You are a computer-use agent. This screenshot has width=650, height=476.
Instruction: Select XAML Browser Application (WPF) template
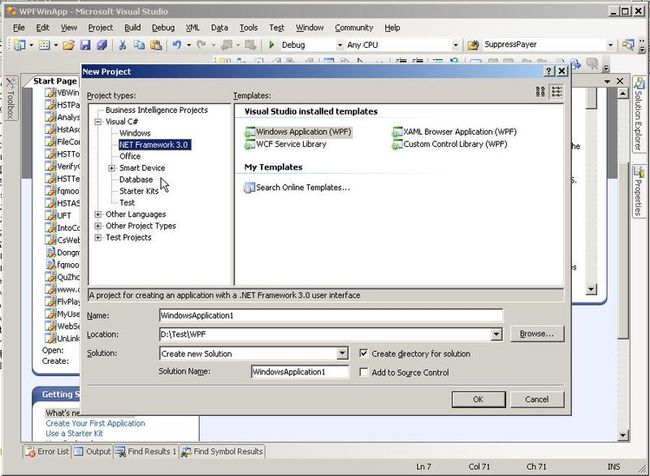click(x=454, y=132)
